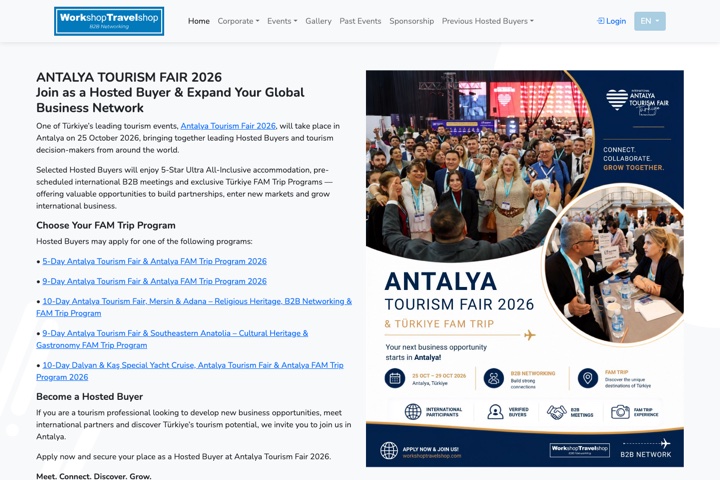The height and width of the screenshot is (480, 720).
Task: Open the Gallery page
Action: click(x=318, y=21)
